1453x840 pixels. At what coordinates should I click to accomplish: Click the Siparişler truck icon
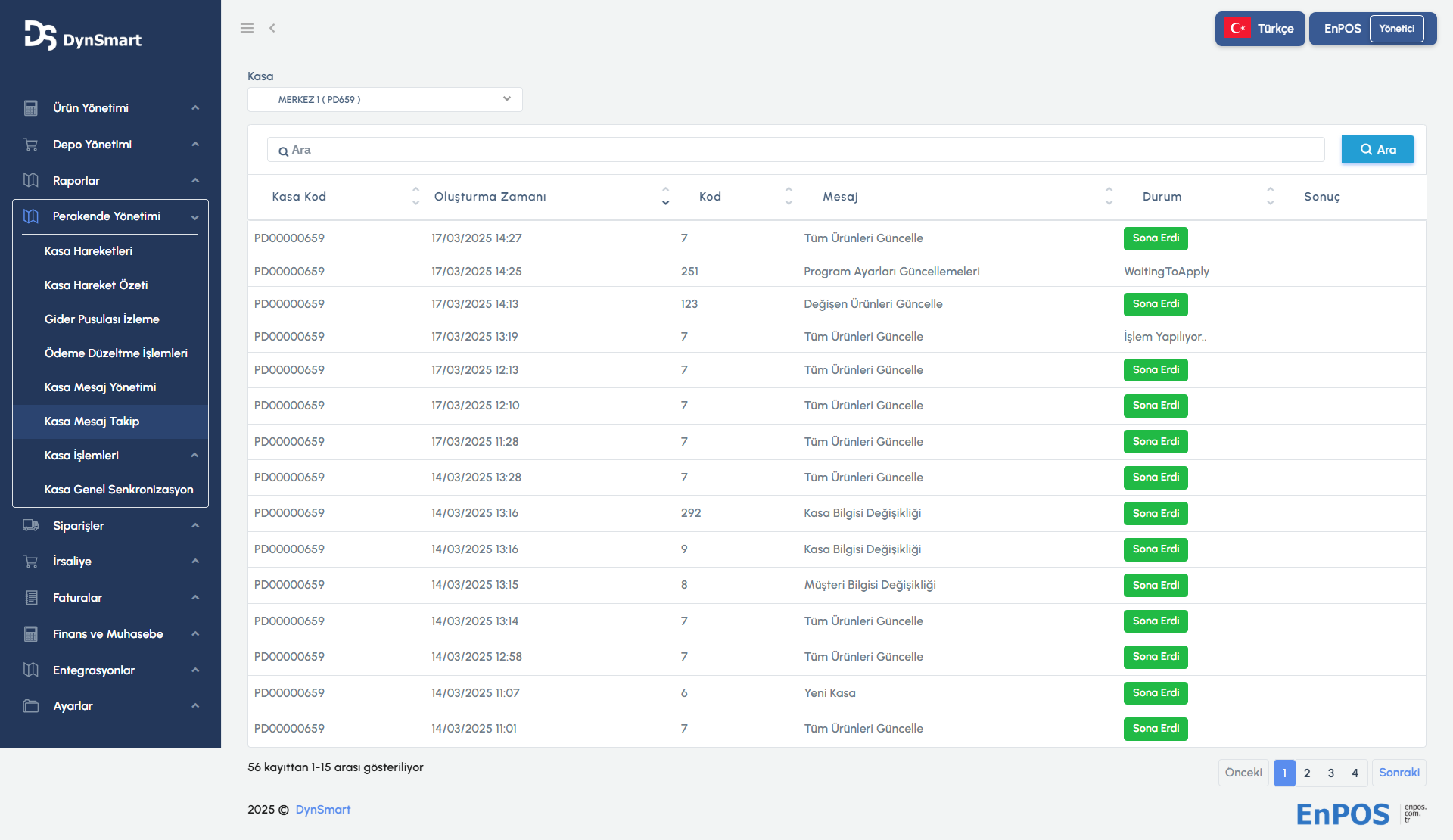coord(31,525)
